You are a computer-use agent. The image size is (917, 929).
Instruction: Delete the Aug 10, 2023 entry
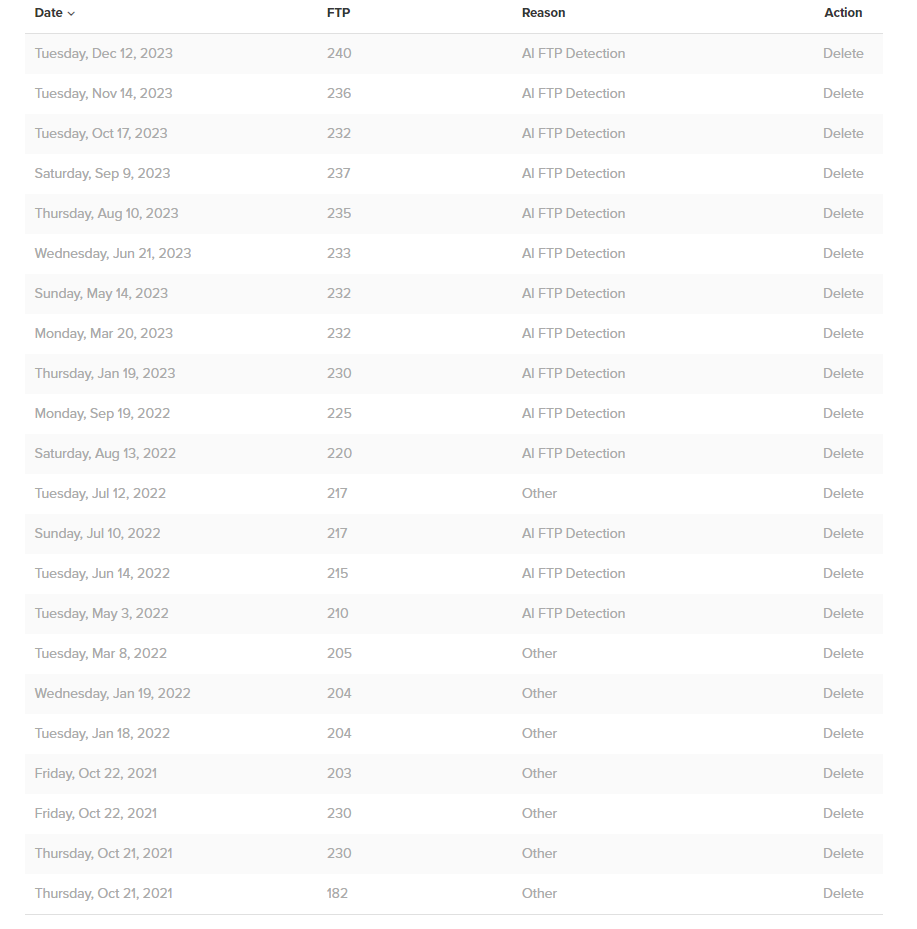coord(843,214)
